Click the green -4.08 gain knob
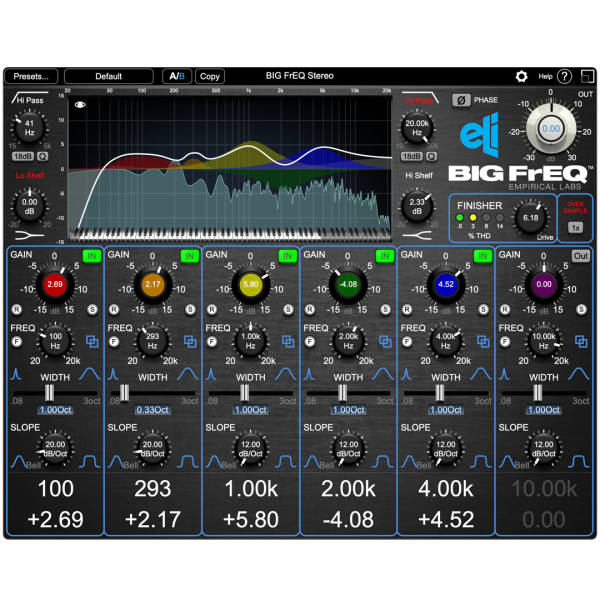 (348, 285)
